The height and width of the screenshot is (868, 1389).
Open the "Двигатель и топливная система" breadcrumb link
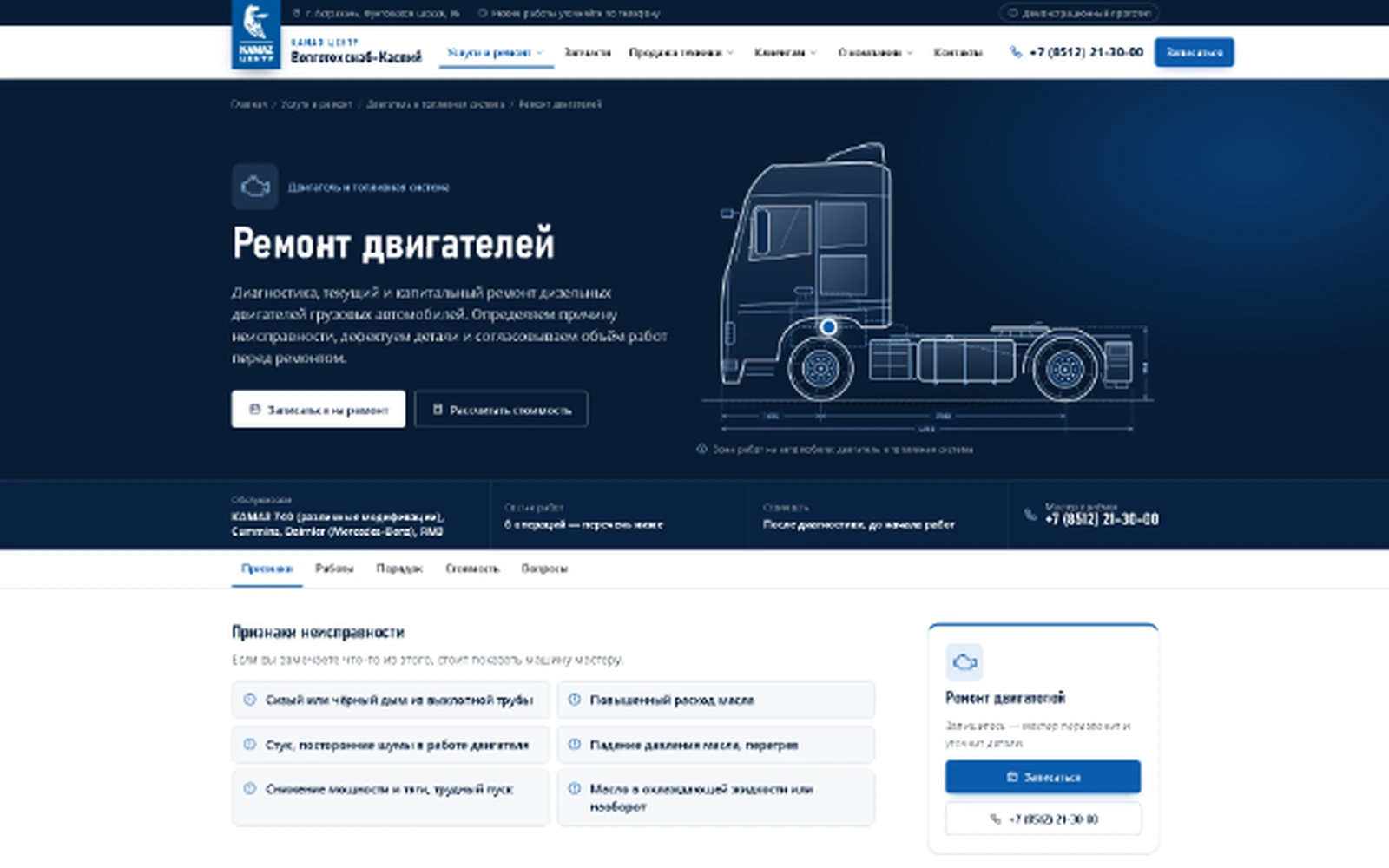pyautogui.click(x=435, y=104)
